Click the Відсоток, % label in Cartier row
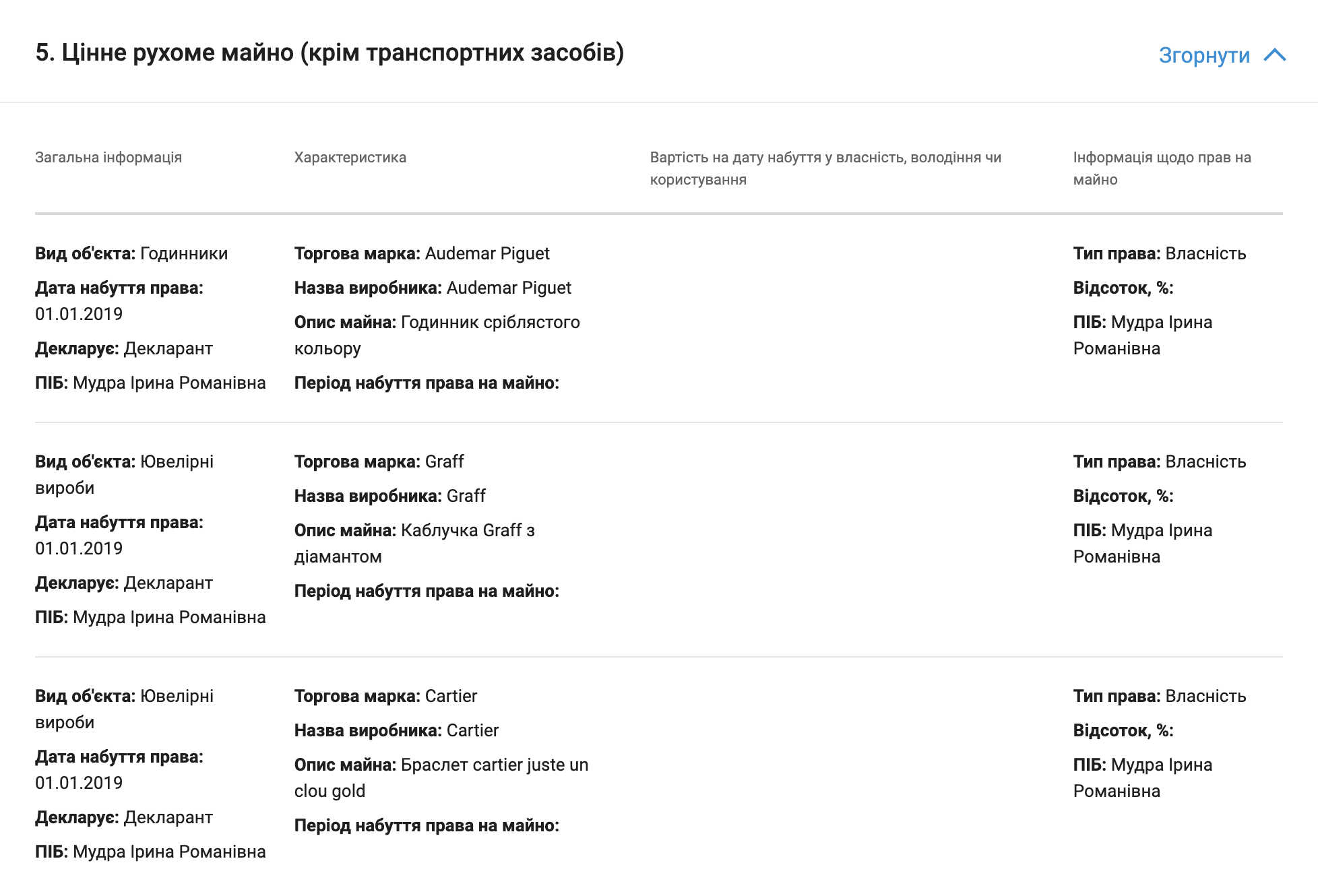The height and width of the screenshot is (896, 1318). [1123, 731]
